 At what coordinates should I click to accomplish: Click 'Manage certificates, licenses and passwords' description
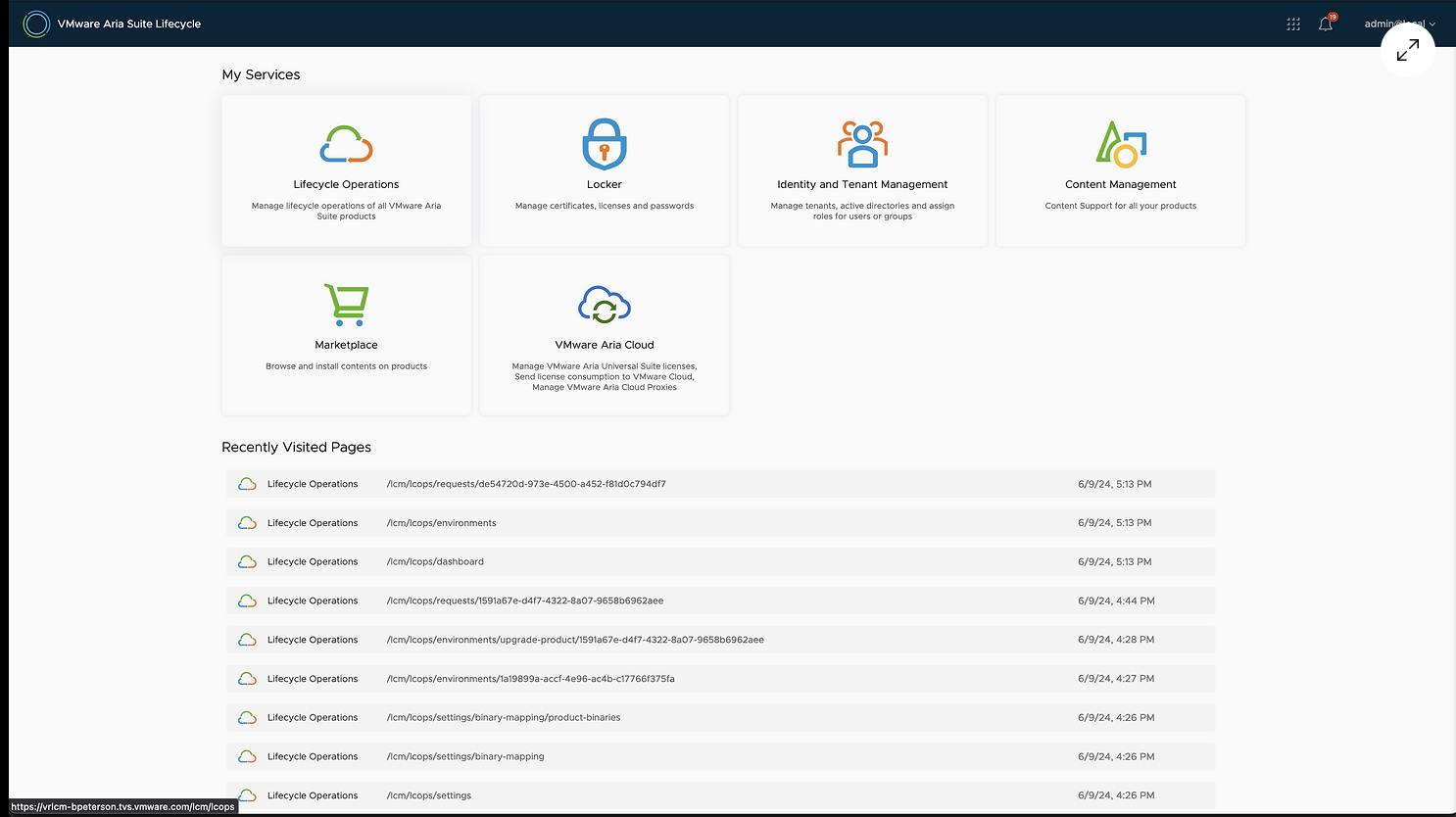[605, 206]
